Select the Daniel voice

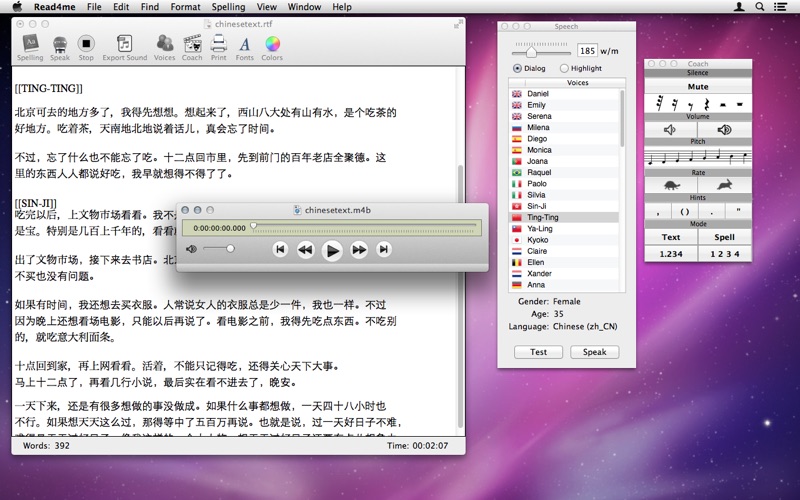tap(564, 94)
